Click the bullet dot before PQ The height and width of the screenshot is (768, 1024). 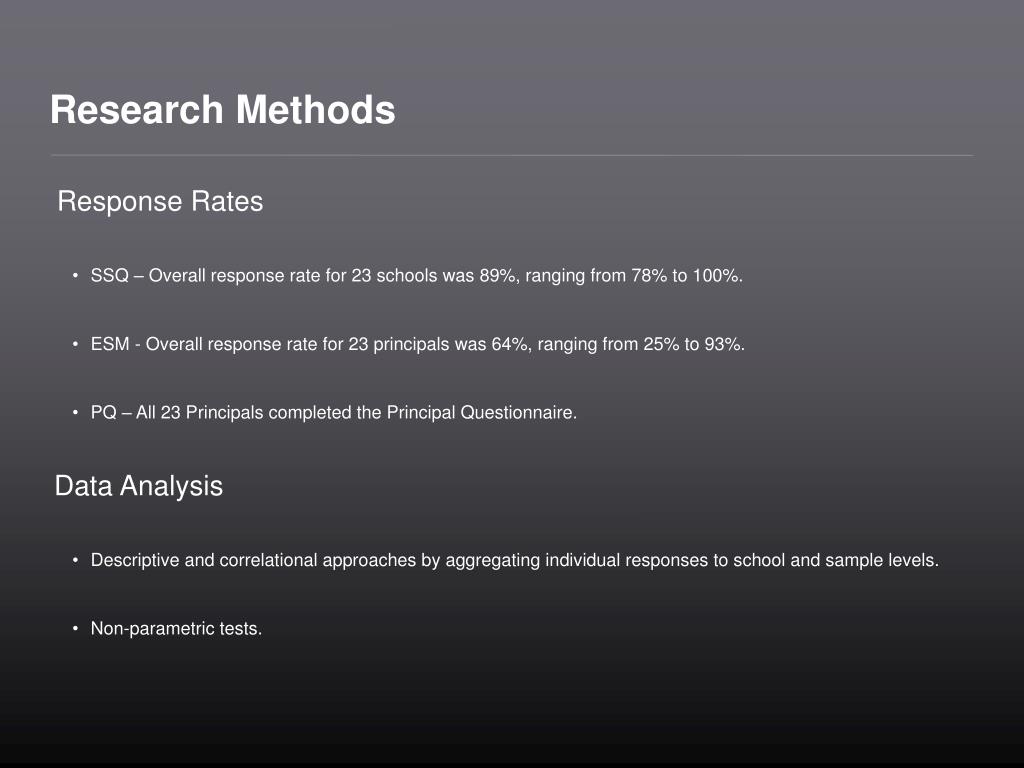[76, 413]
